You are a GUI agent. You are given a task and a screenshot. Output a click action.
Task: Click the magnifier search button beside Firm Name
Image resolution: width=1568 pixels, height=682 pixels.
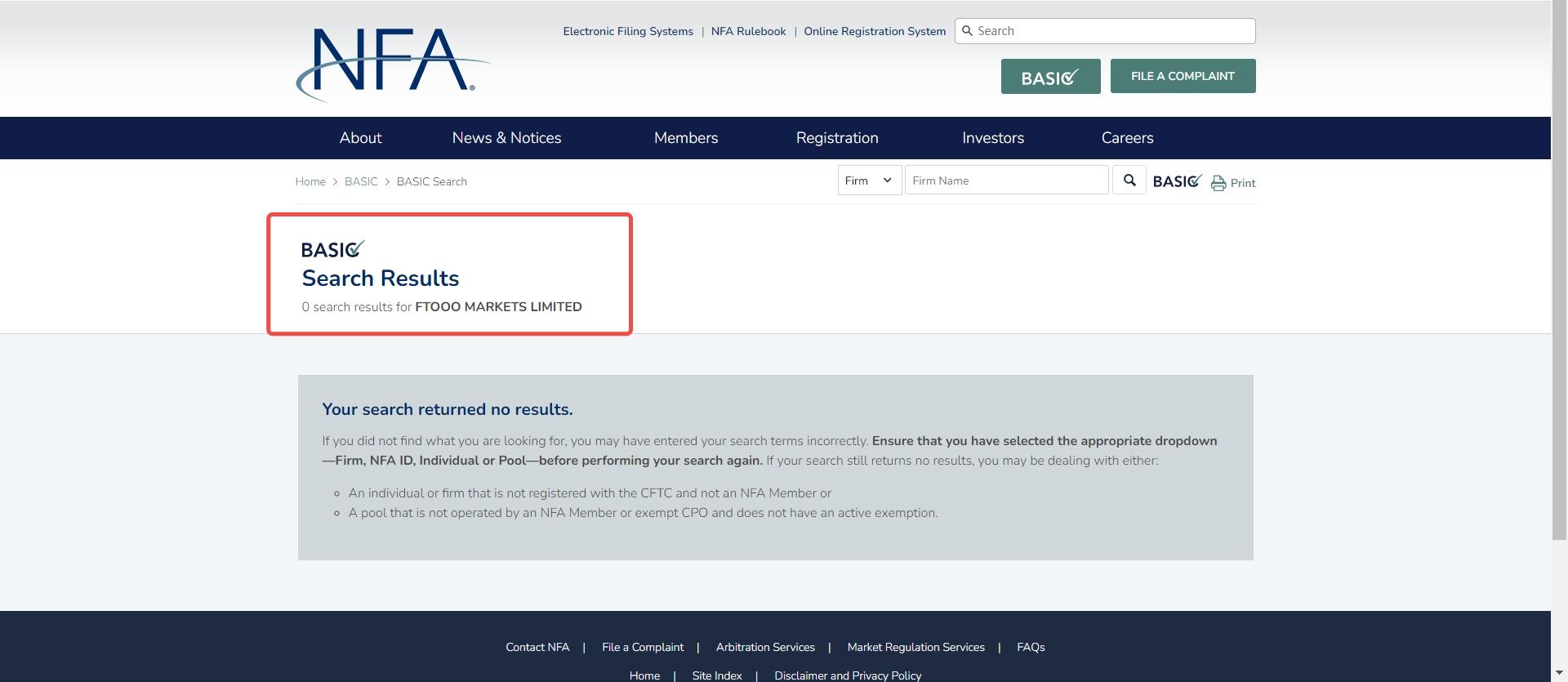click(1129, 181)
